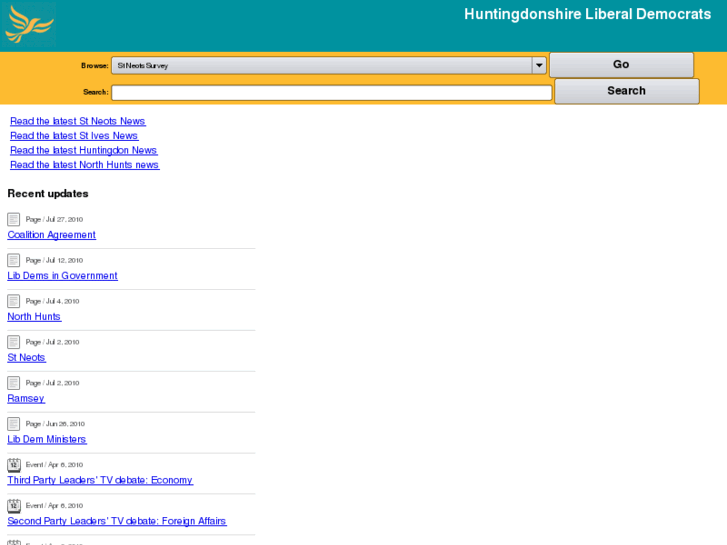Viewport: 727px width, 545px height.
Task: Open the Ramsey page link
Action: coord(26,398)
